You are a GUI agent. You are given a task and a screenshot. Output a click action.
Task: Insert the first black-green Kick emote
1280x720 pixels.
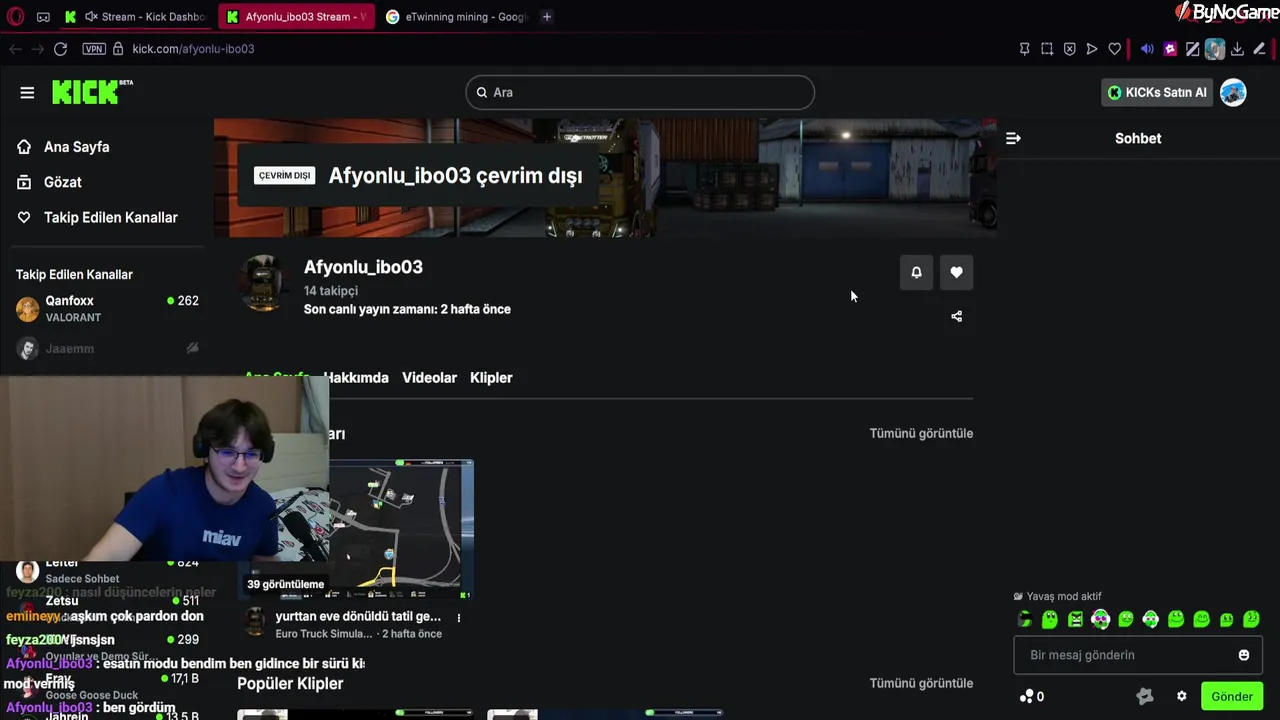tap(1024, 619)
